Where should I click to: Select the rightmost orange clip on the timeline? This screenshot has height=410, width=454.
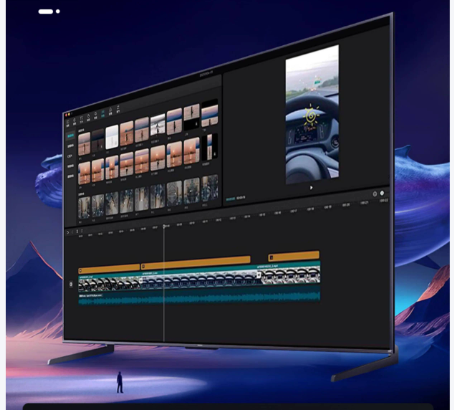[294, 256]
